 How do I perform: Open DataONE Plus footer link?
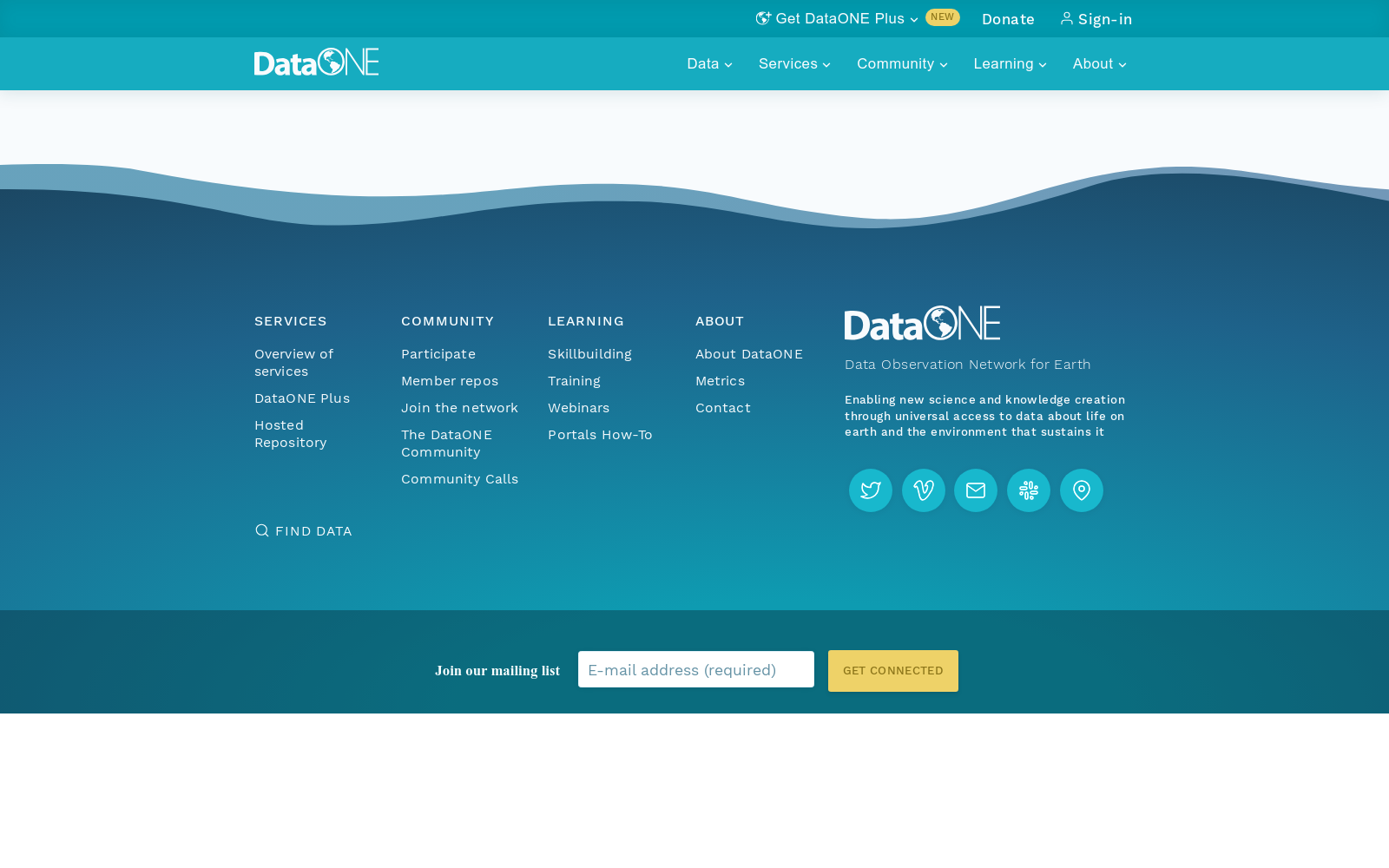tap(302, 398)
